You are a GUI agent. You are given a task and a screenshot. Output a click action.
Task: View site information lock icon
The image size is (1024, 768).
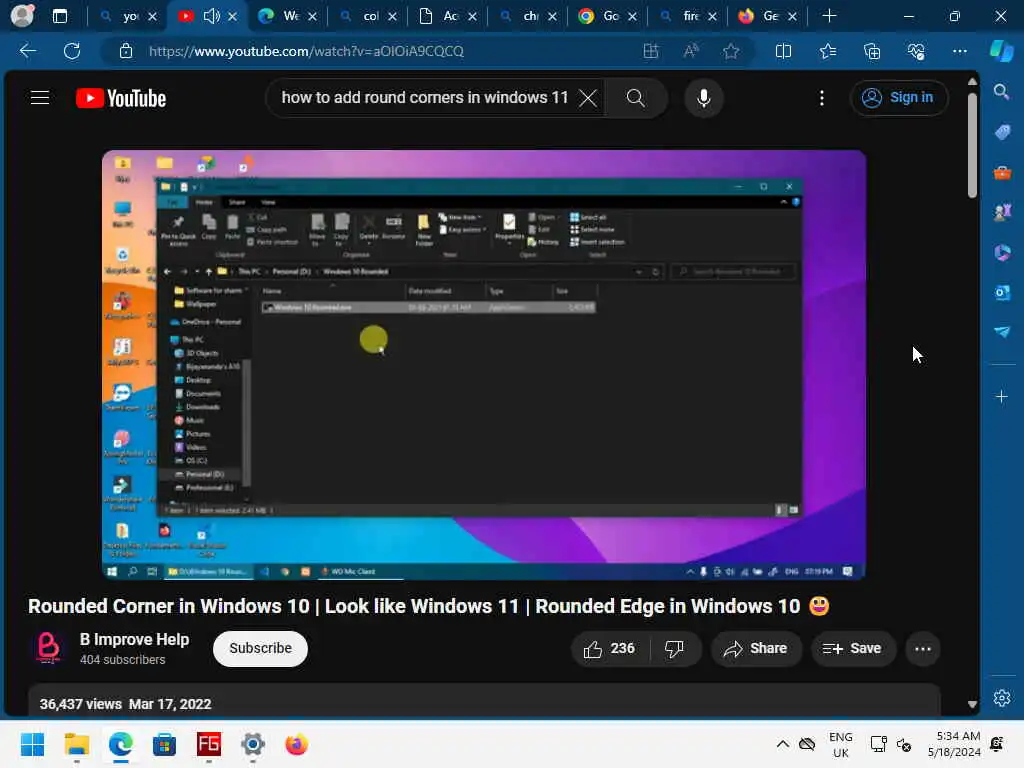(x=126, y=51)
